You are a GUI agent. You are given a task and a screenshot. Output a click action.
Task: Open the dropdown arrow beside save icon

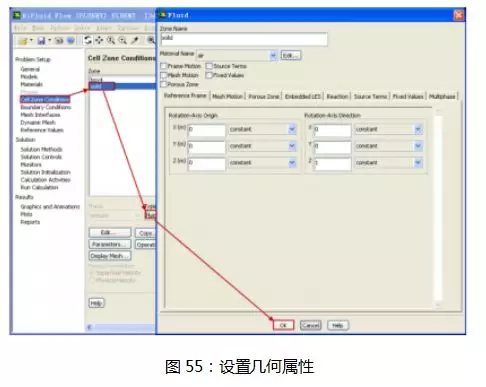tap(49, 40)
